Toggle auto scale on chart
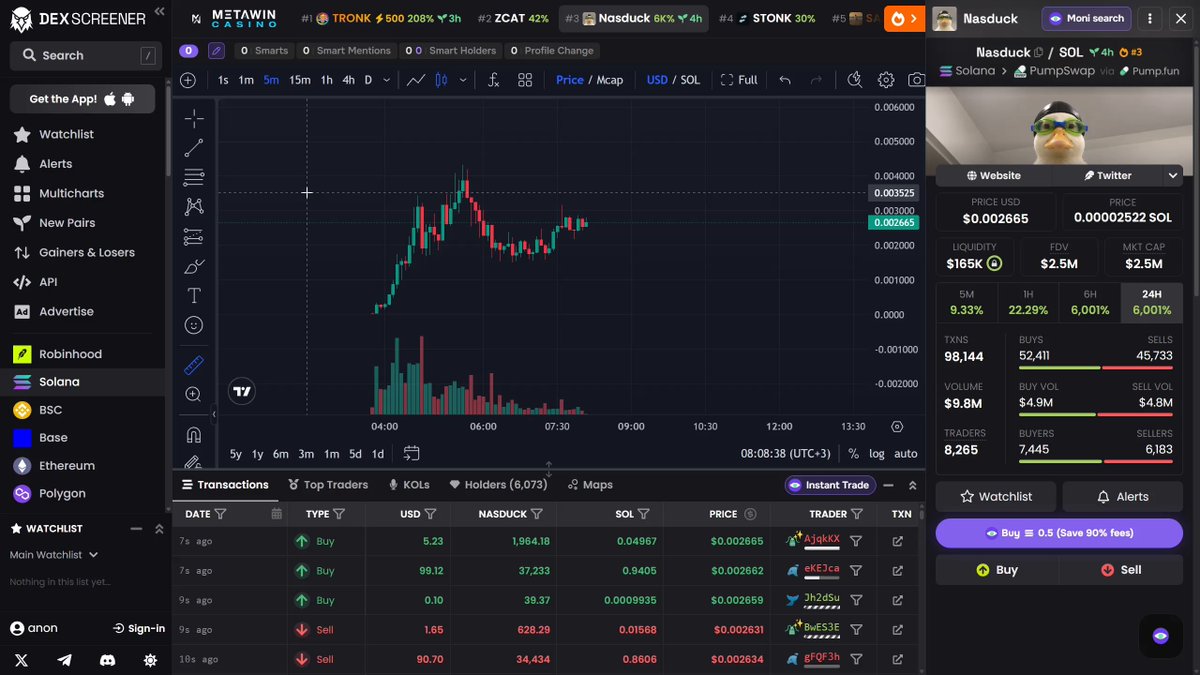The height and width of the screenshot is (675, 1200). pos(906,453)
